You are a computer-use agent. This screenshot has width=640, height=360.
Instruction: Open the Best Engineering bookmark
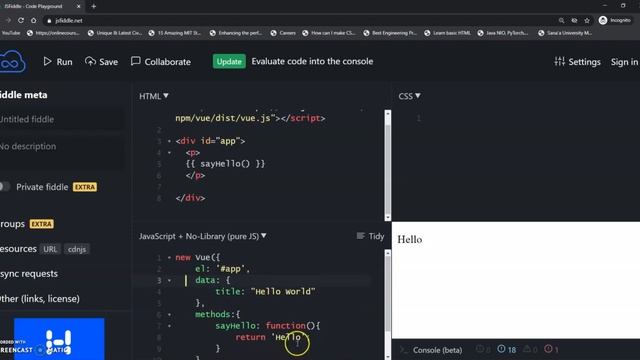pos(390,33)
